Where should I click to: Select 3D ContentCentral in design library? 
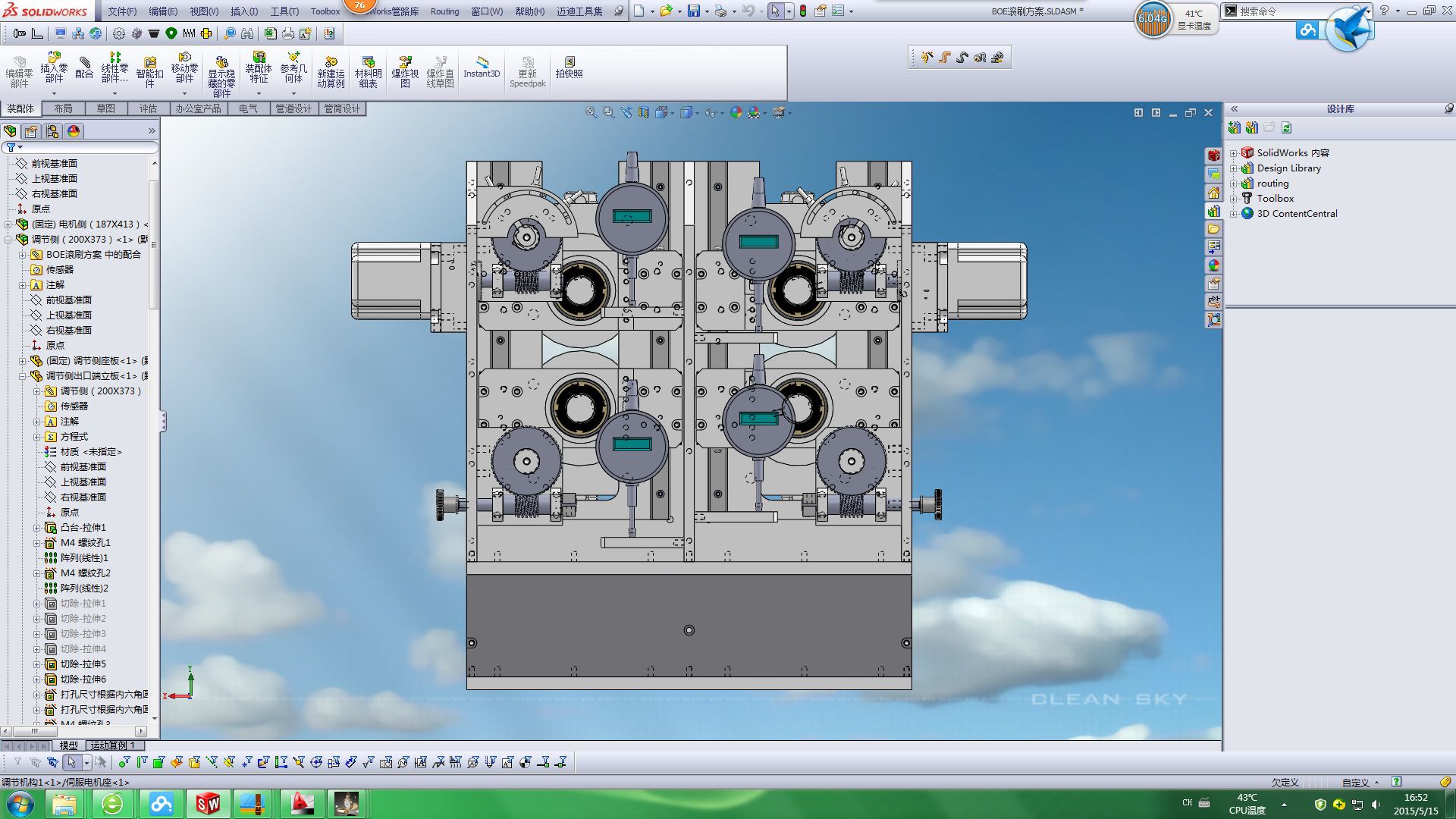[1297, 214]
